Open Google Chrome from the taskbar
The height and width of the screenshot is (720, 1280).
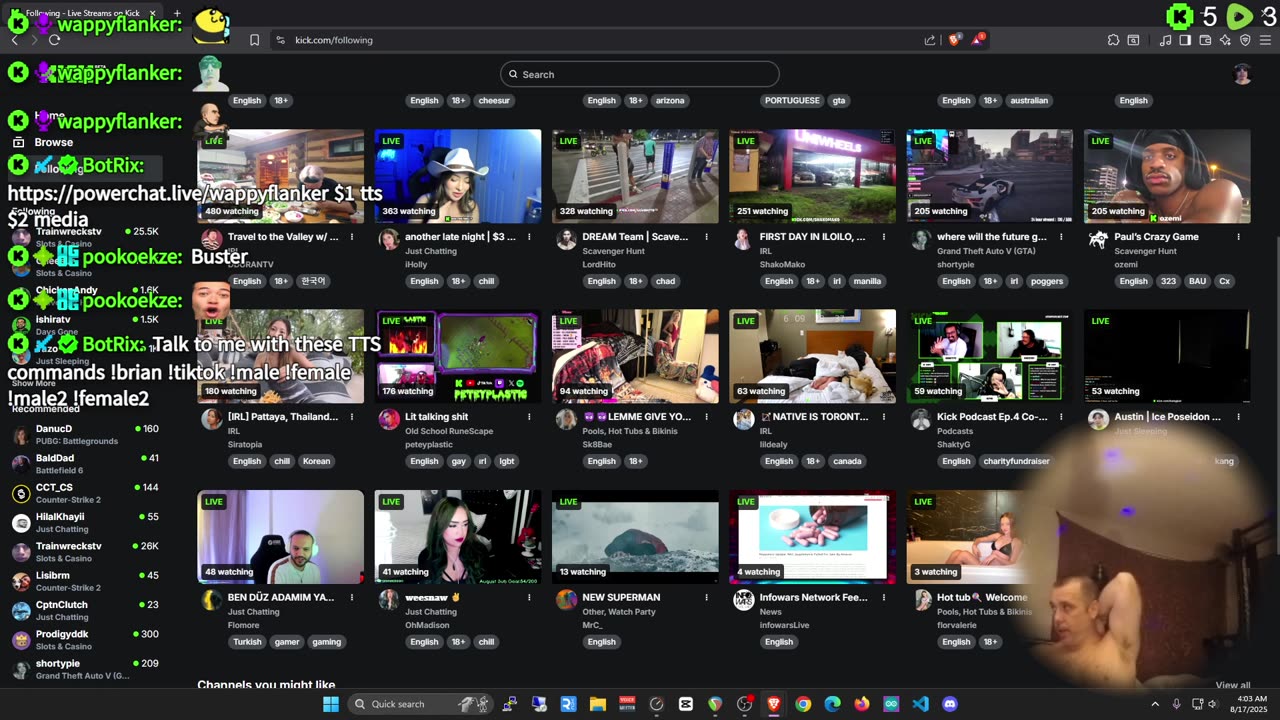click(803, 704)
